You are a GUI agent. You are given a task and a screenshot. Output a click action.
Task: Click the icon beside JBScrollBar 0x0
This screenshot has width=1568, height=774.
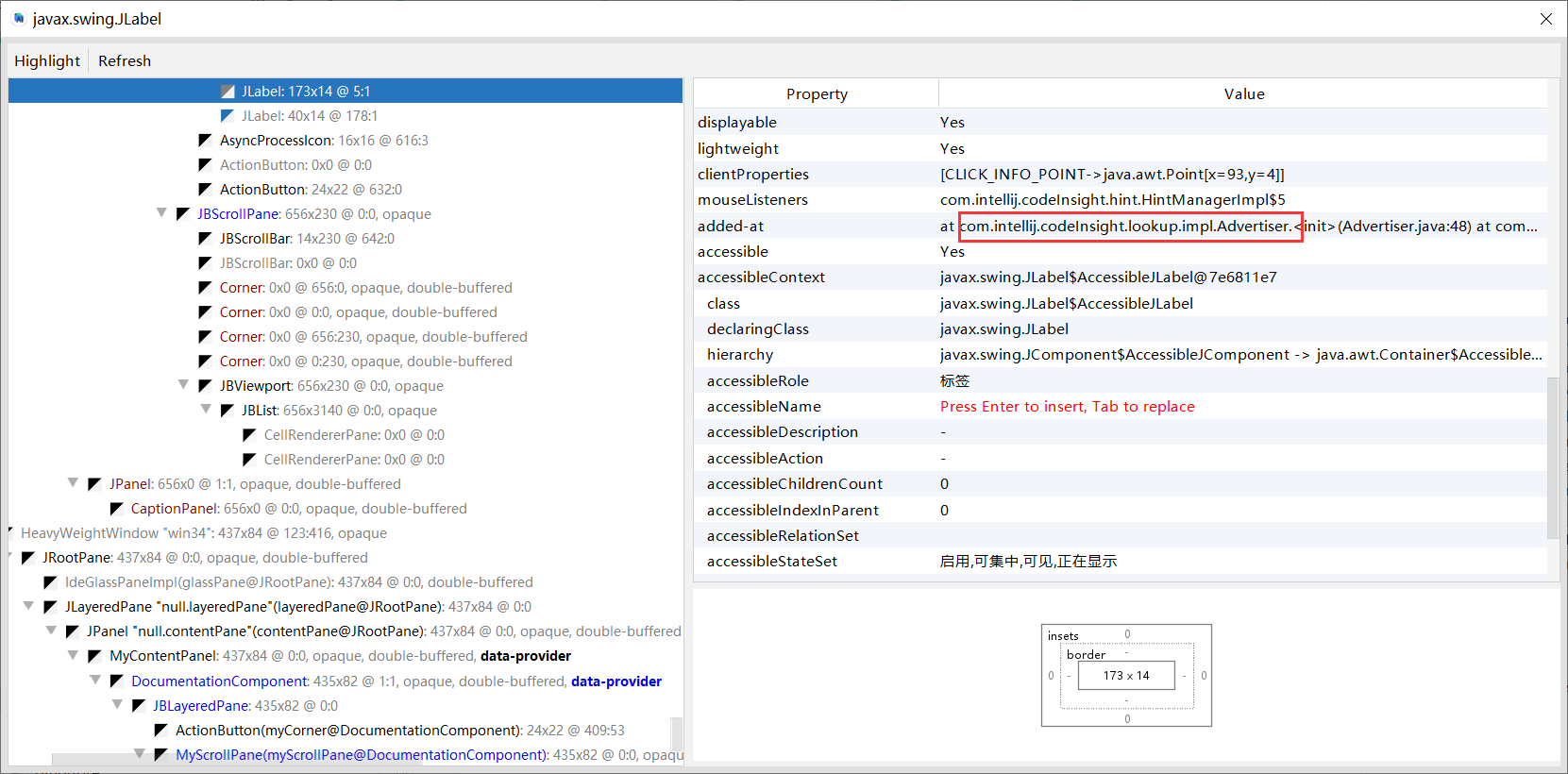point(205,262)
